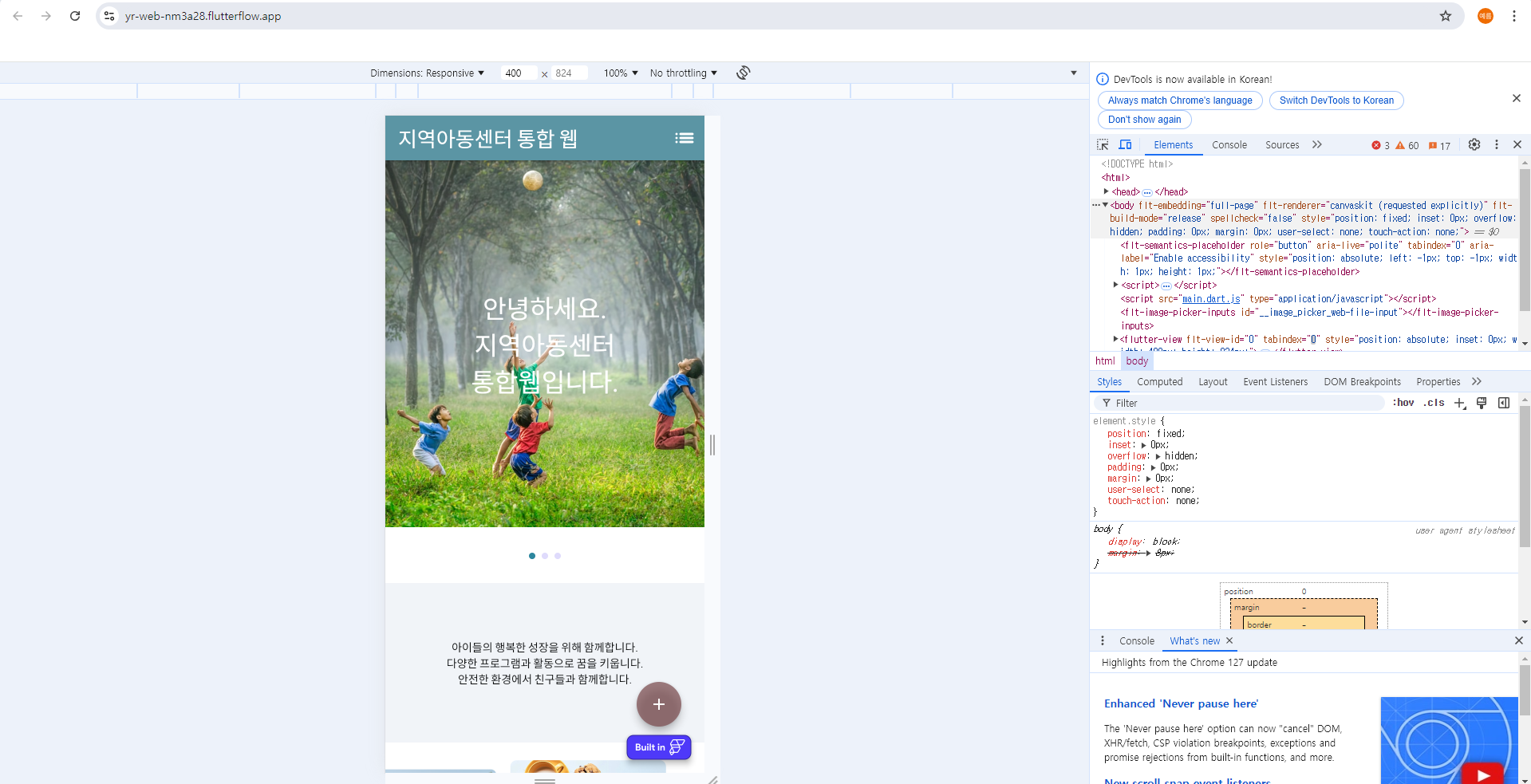
Task: Open the Dimensions: Responsive dropdown
Action: [x=427, y=73]
